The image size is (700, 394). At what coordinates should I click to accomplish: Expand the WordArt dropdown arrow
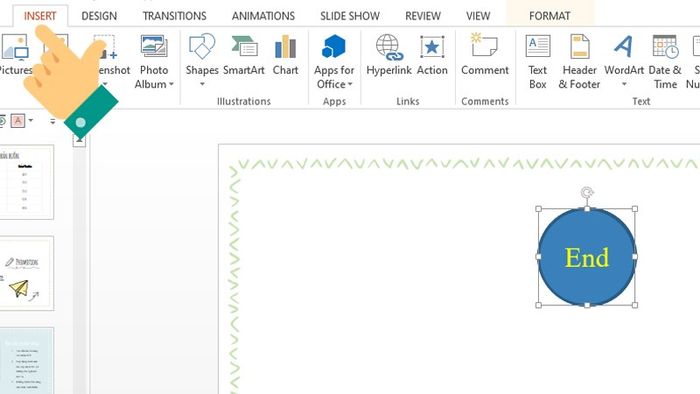pos(624,84)
